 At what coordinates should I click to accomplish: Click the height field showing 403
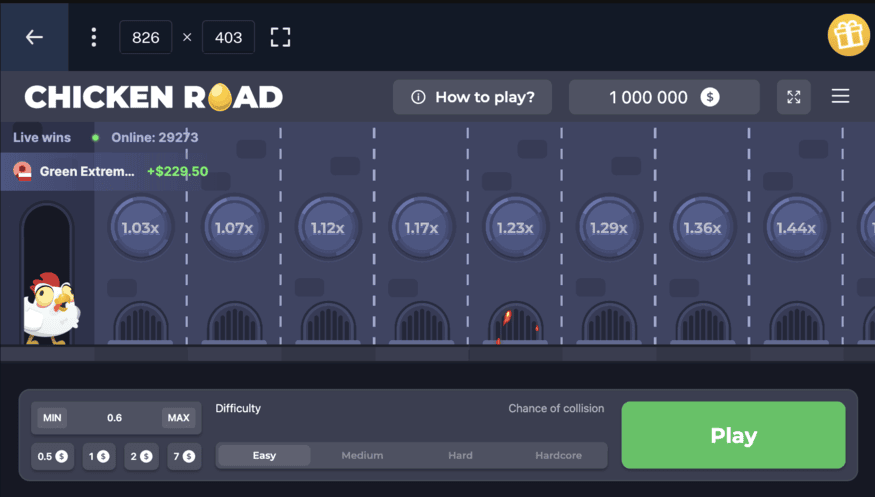coord(228,37)
